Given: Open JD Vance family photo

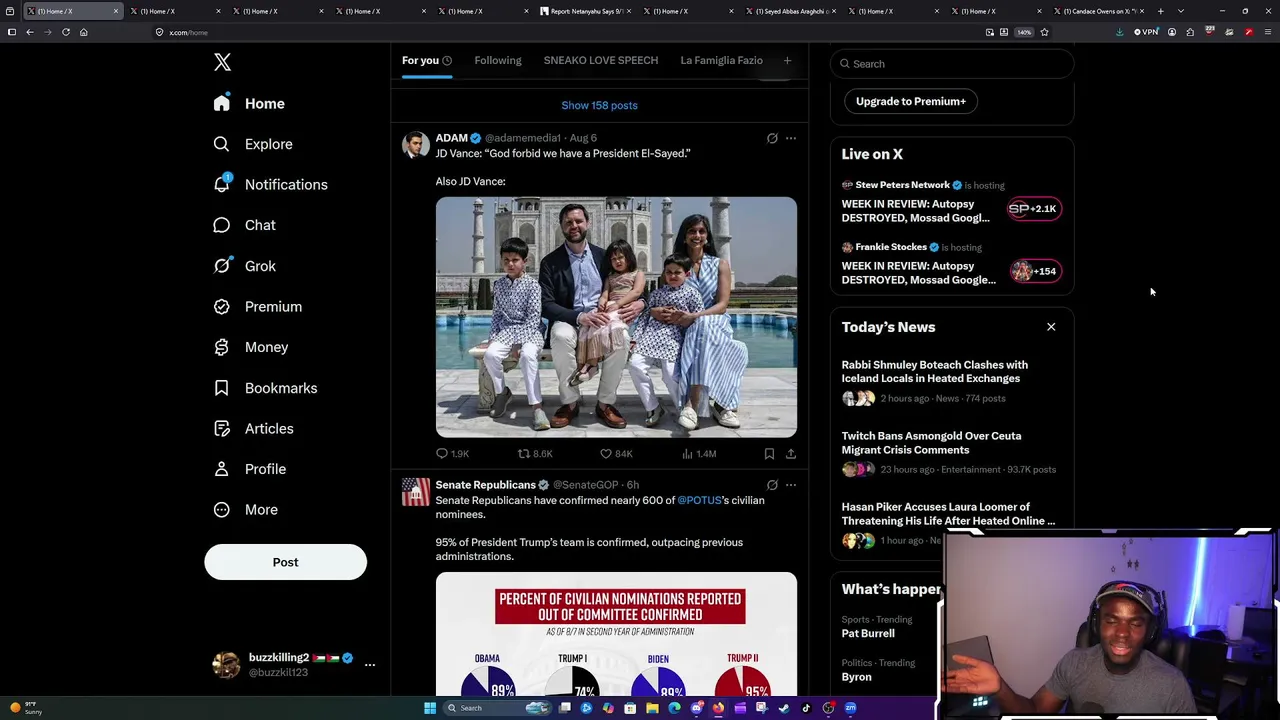Looking at the screenshot, I should pos(616,317).
